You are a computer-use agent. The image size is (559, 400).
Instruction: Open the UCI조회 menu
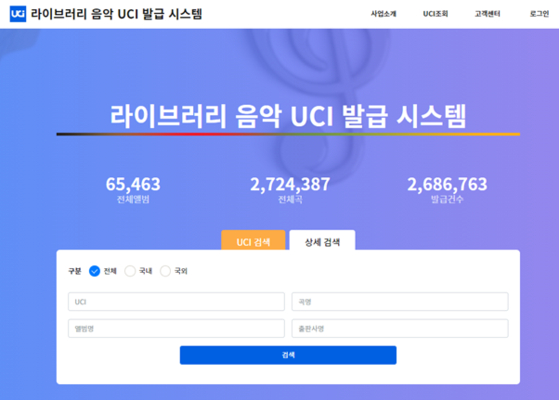(x=435, y=14)
